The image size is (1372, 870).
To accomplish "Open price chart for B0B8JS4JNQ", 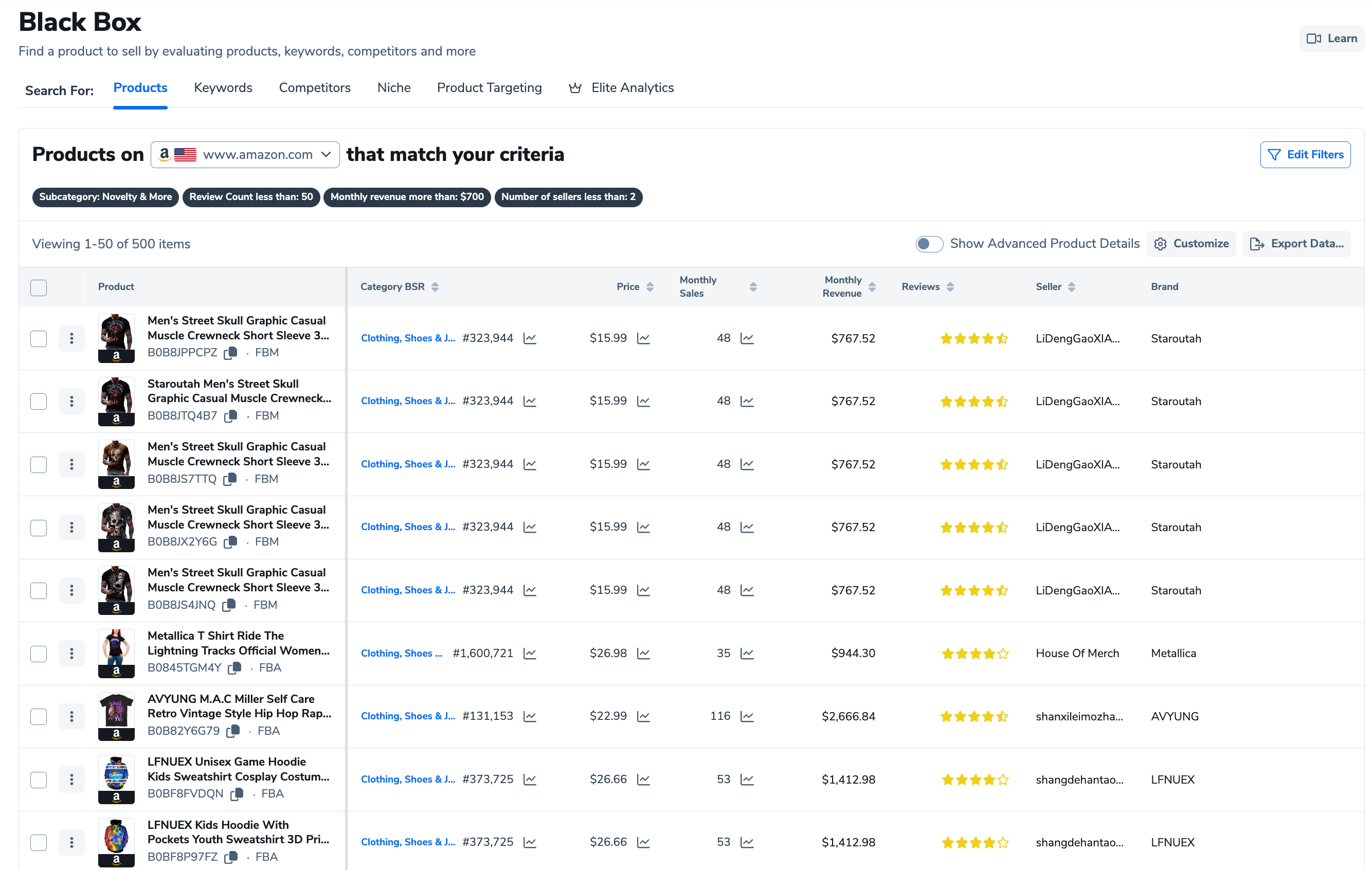I will point(643,590).
